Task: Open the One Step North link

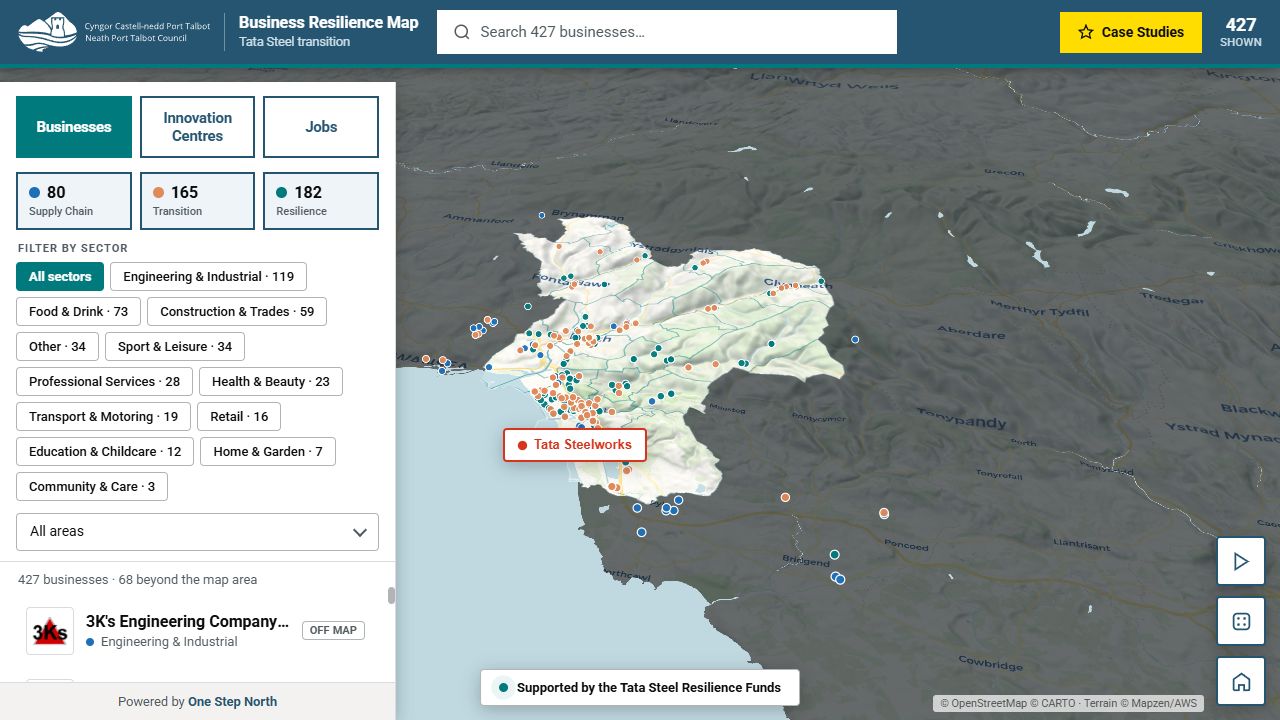Action: (x=232, y=702)
